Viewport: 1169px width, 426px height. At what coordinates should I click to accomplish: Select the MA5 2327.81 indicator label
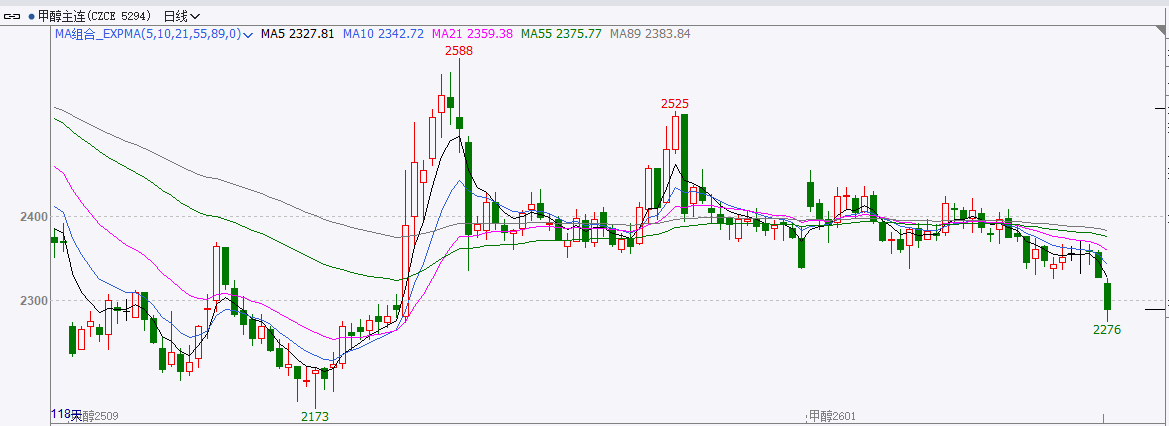click(297, 34)
